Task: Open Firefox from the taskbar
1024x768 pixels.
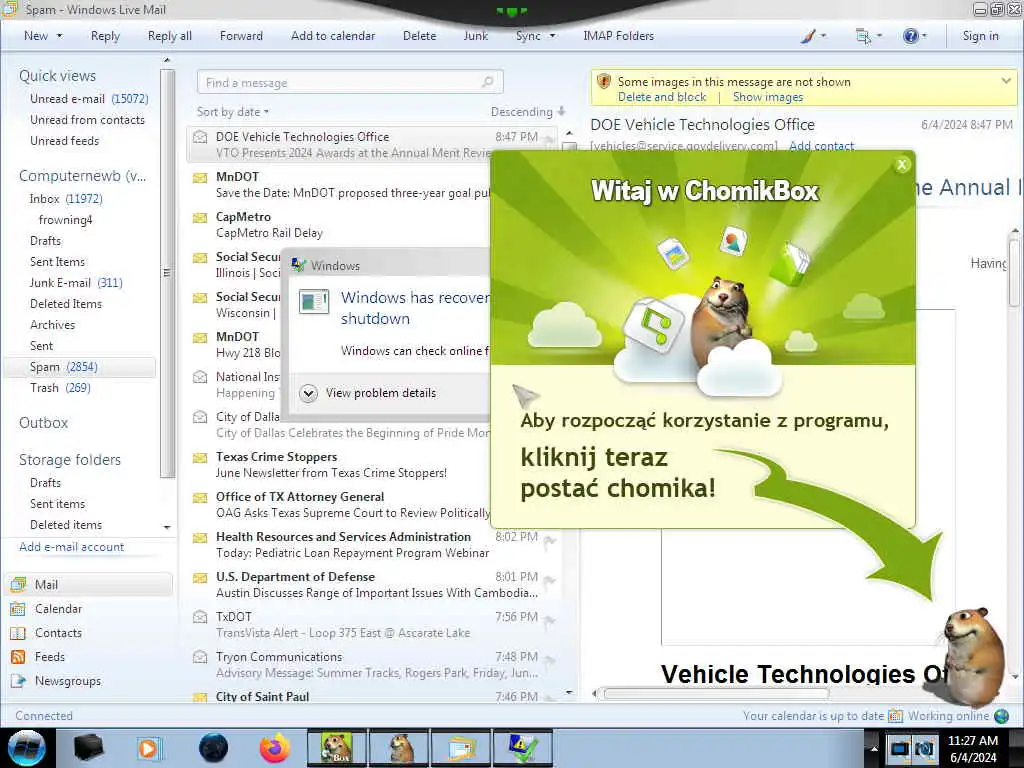Action: pos(275,748)
